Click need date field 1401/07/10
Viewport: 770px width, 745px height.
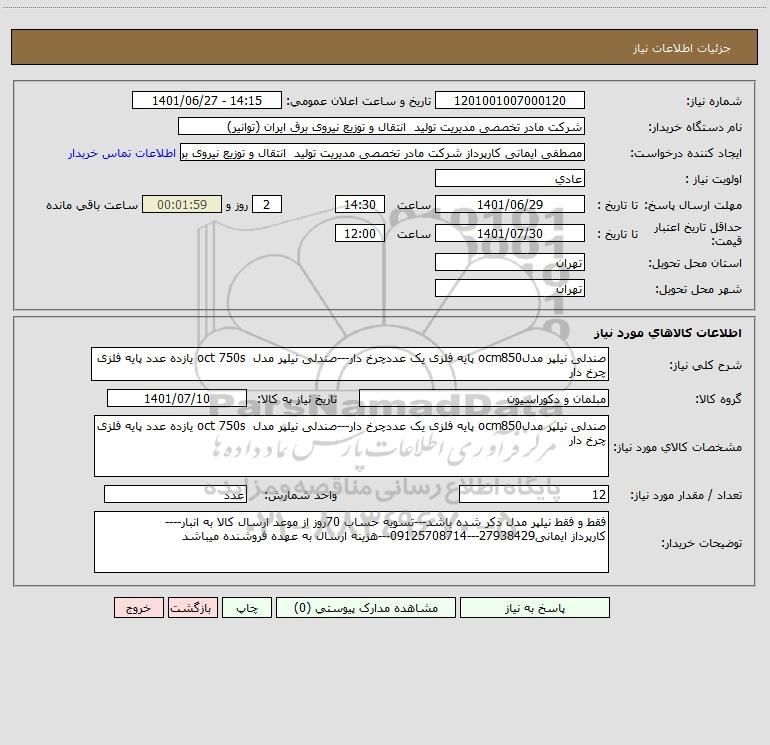(177, 398)
